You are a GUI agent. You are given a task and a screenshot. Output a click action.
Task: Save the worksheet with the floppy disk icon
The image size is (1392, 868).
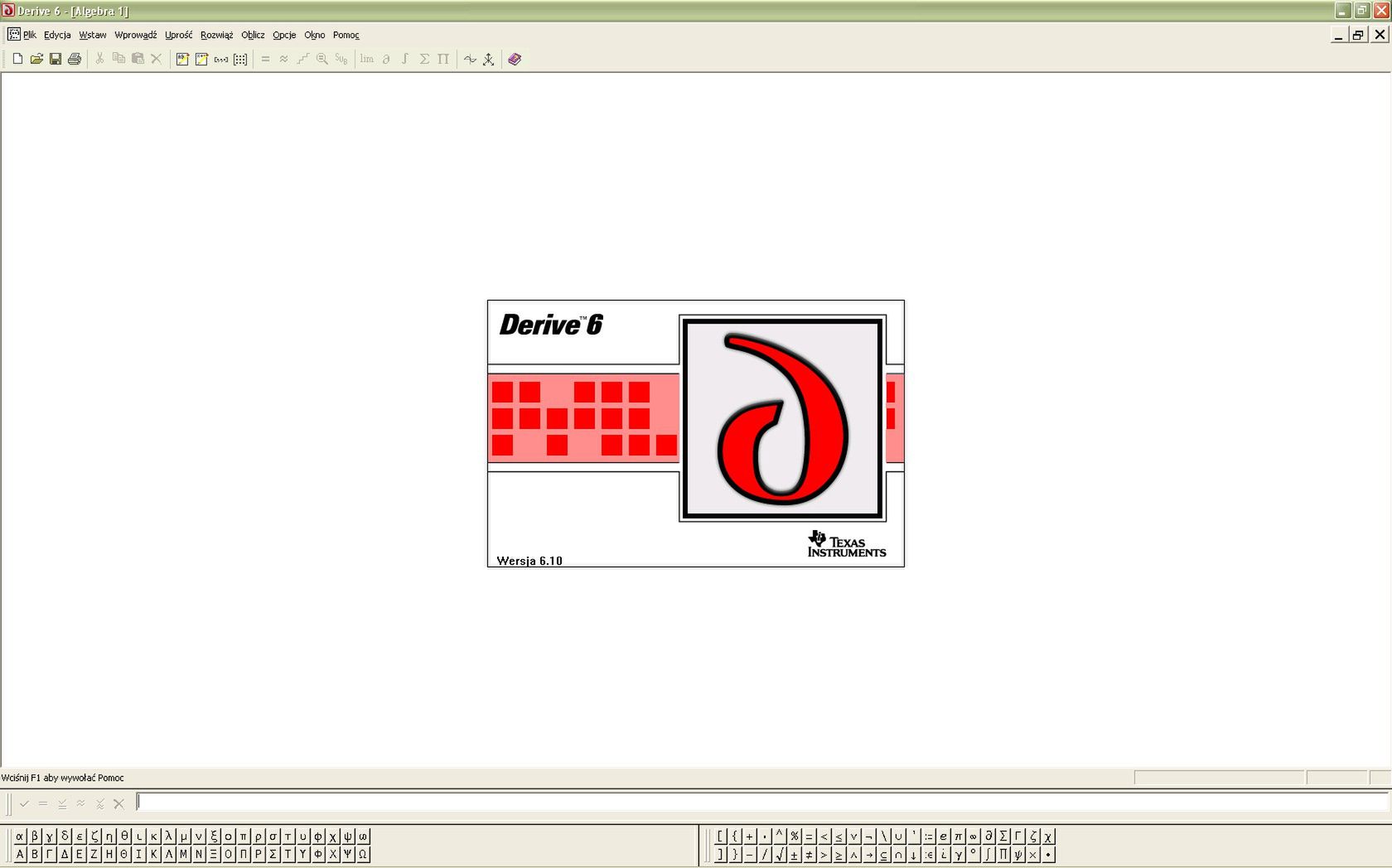click(56, 59)
